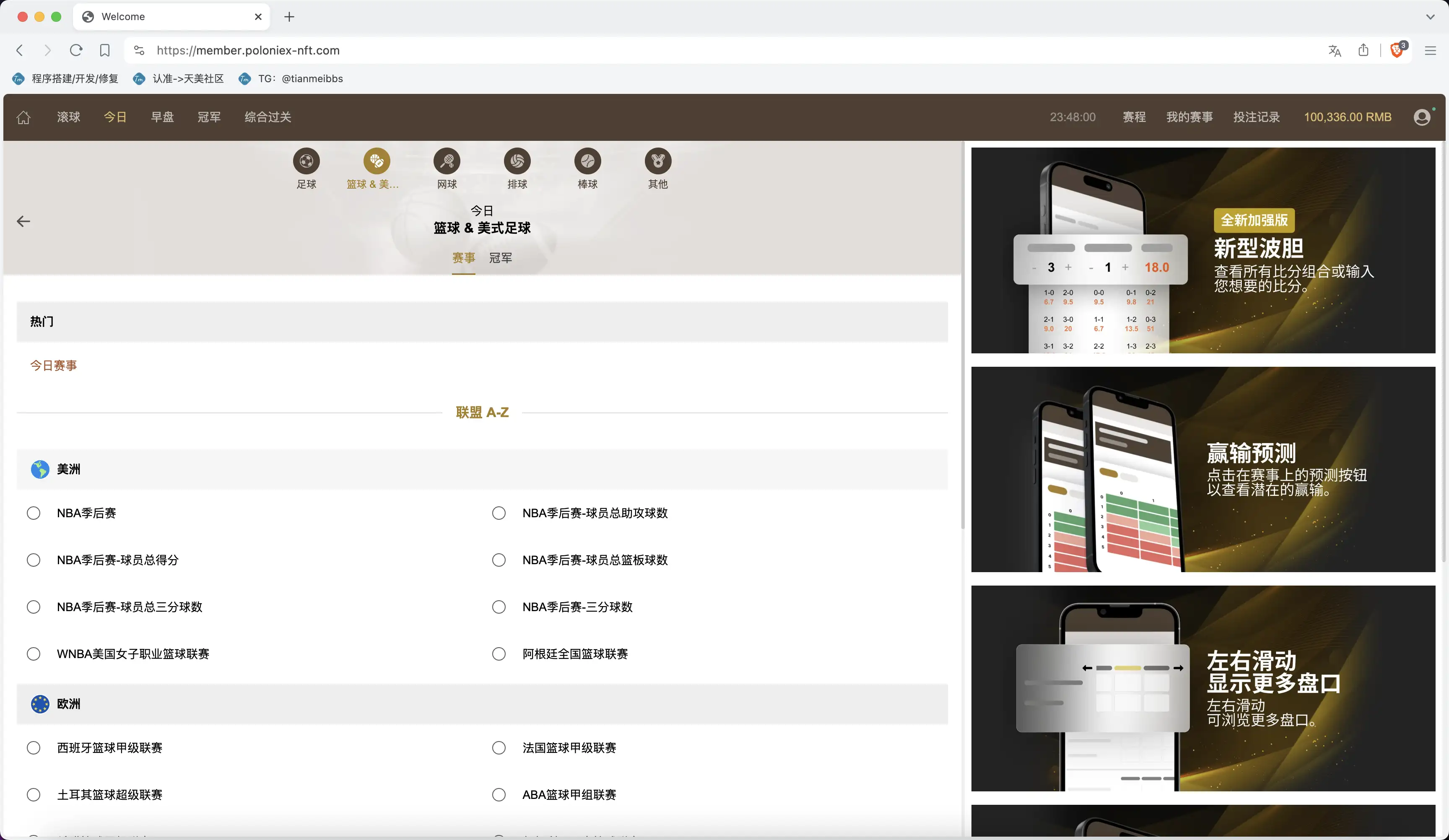This screenshot has width=1449, height=840.
Task: Click the browser back button
Action: point(20,51)
